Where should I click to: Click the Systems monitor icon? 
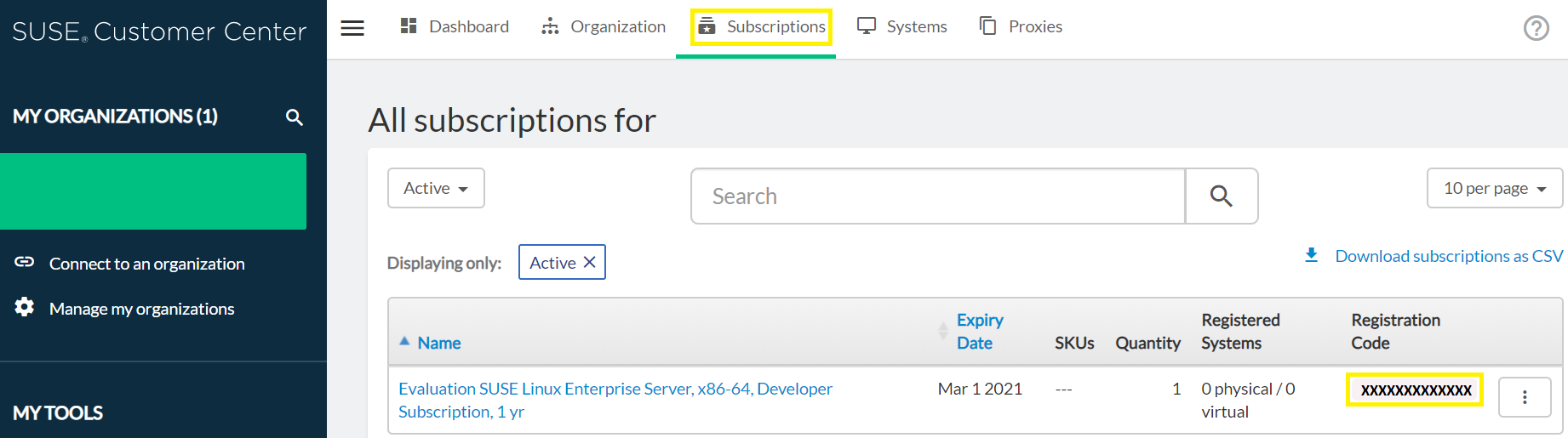(867, 26)
